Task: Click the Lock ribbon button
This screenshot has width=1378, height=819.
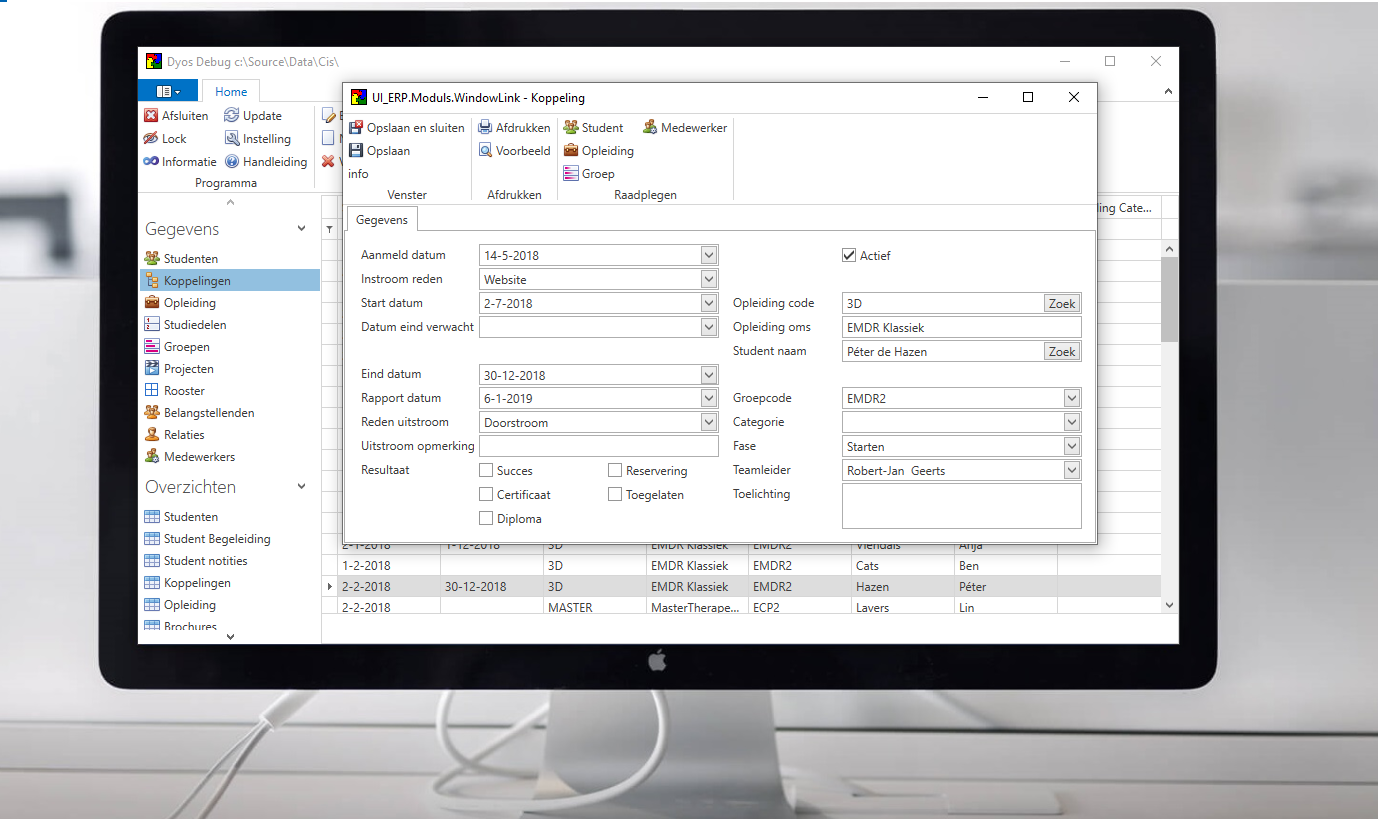Action: point(165,139)
